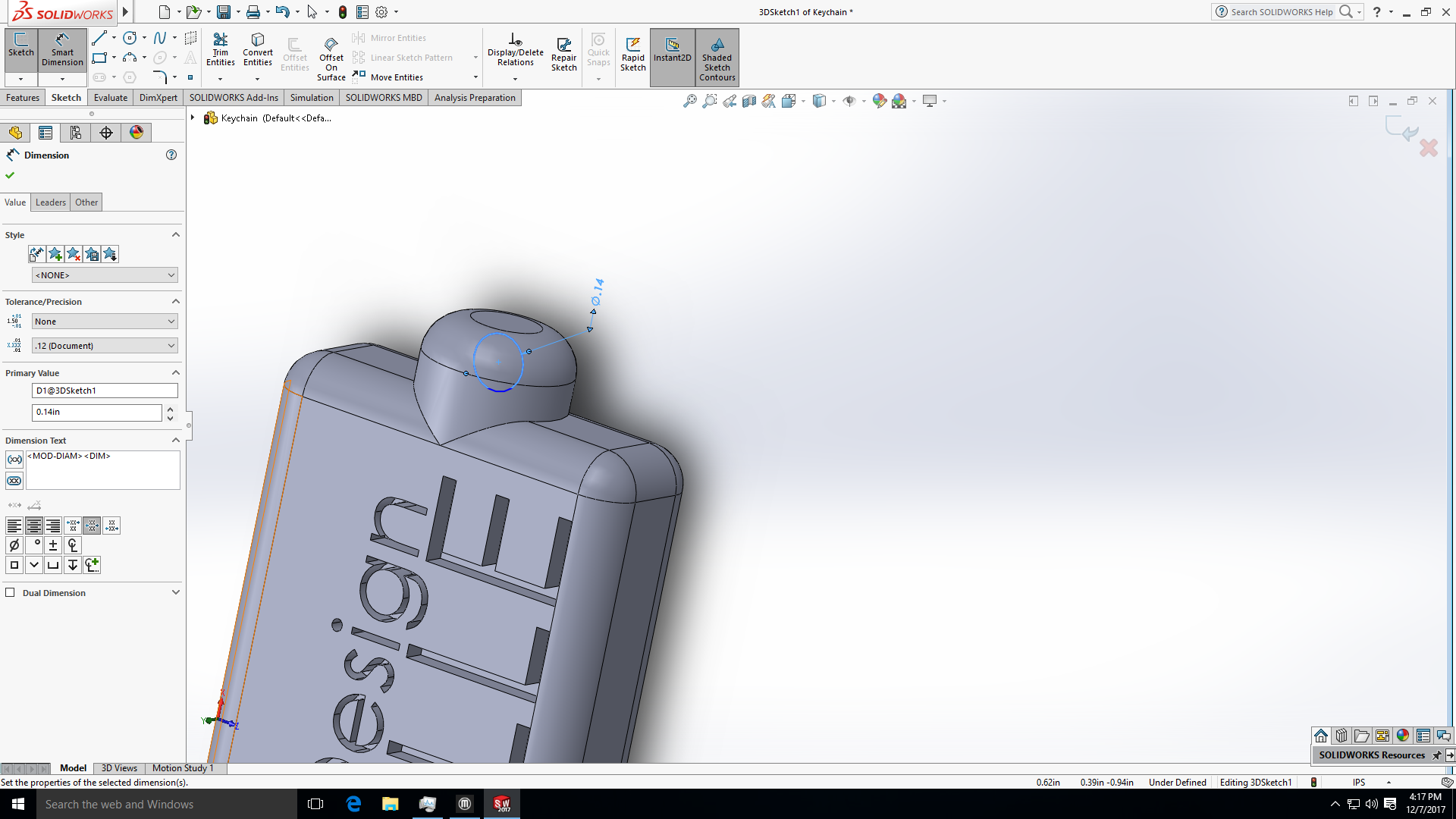
Task: Open Motion Study 1
Action: coord(182,767)
